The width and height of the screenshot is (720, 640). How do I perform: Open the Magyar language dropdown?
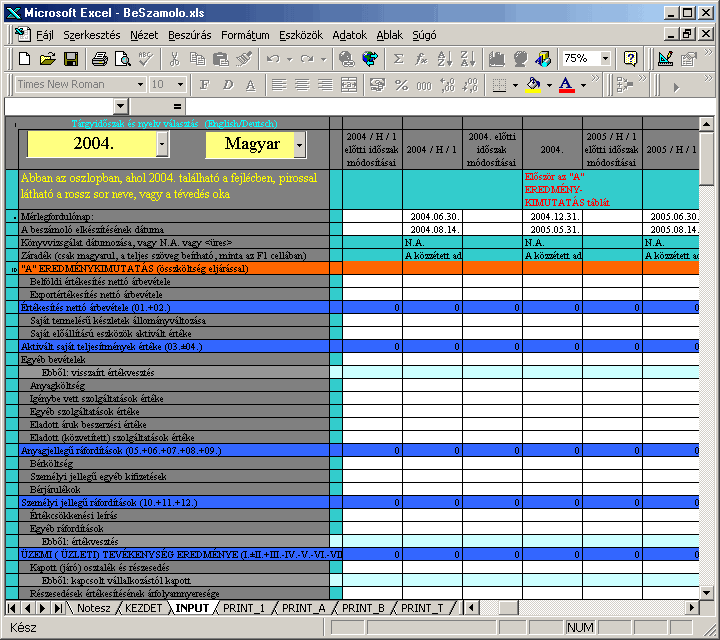coord(299,145)
